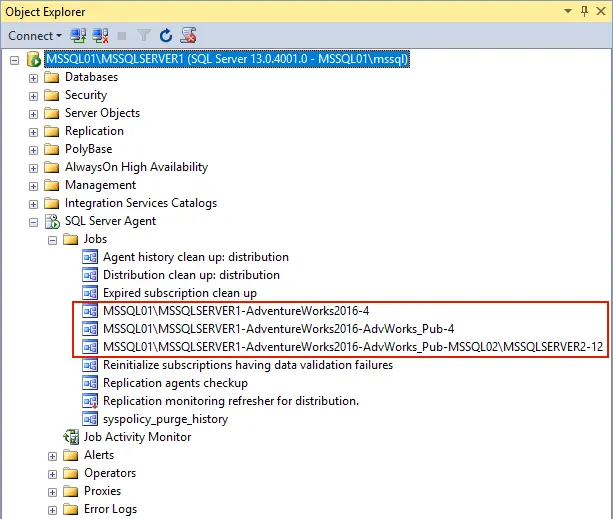Select 'Replication agents checkup' job
This screenshot has height=519, width=613.
tap(175, 383)
